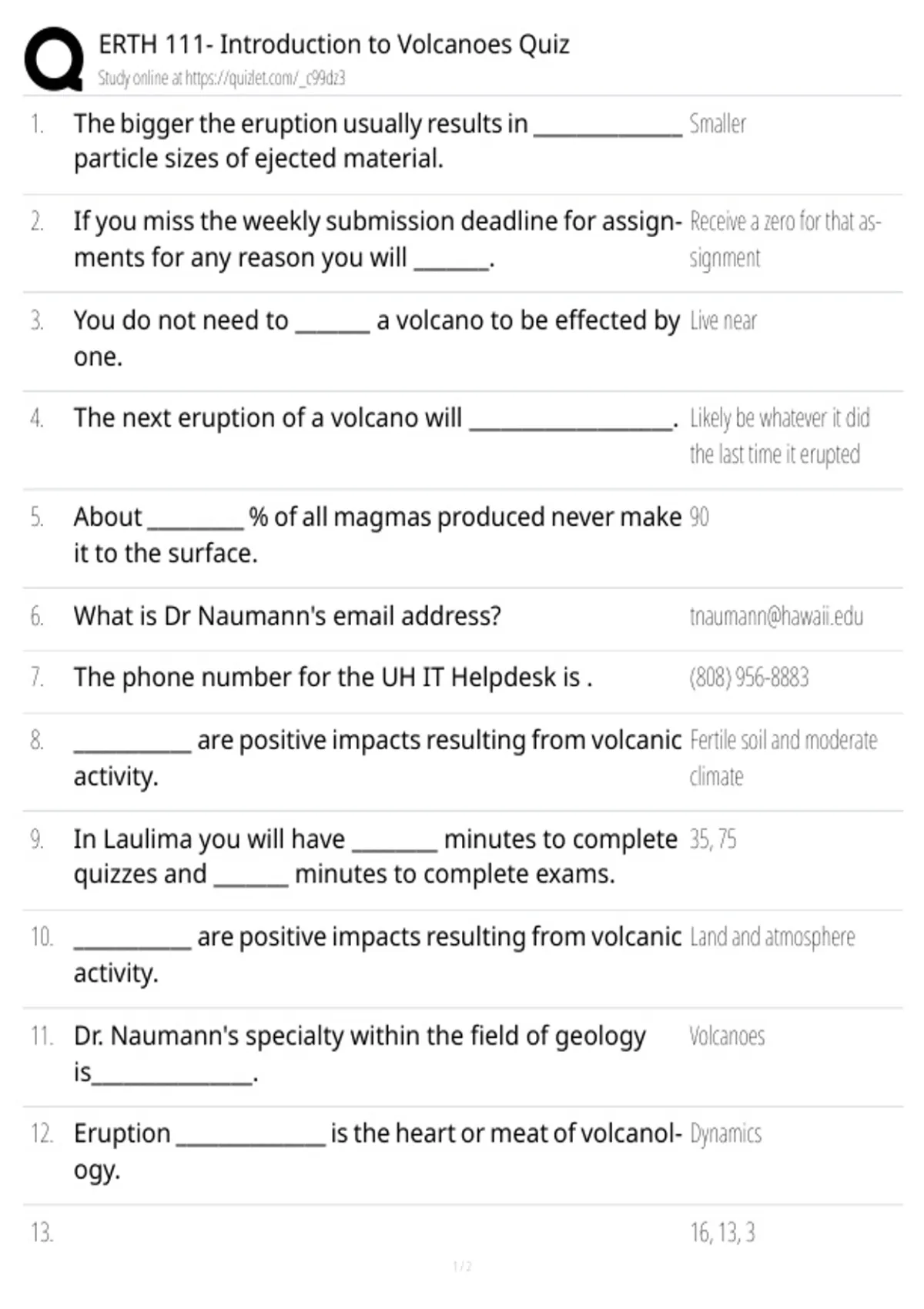Screen dimensions: 924x1309
Task: Select question 1 about bigger eruption particle sizes
Action: (x=377, y=141)
